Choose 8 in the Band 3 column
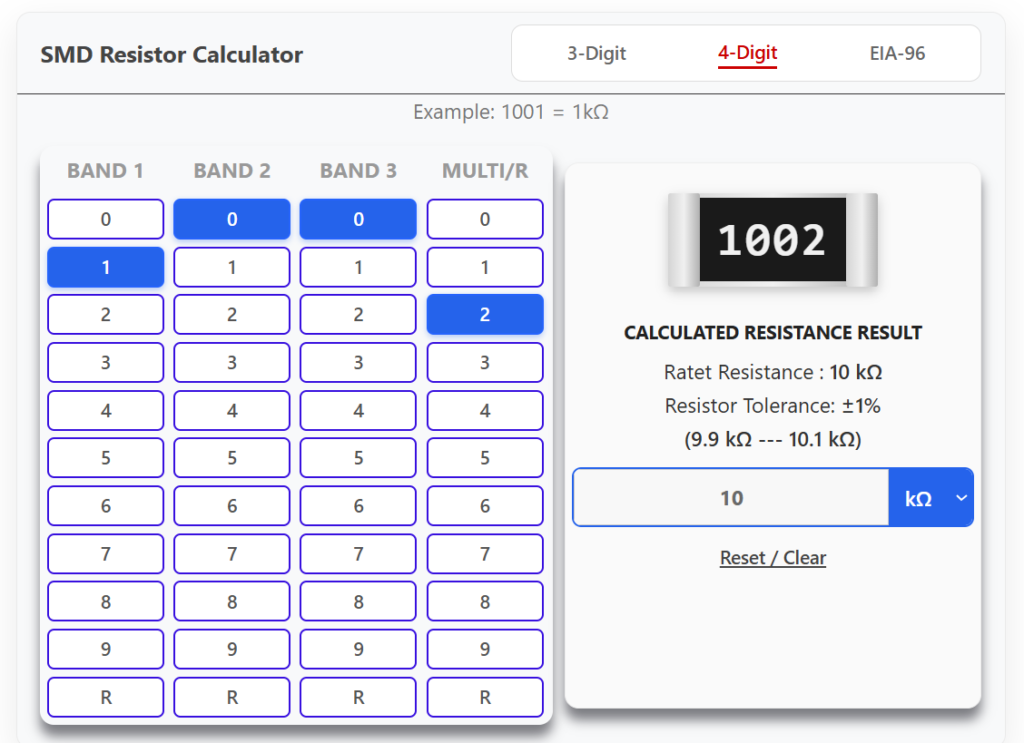The height and width of the screenshot is (743, 1024). pos(358,601)
